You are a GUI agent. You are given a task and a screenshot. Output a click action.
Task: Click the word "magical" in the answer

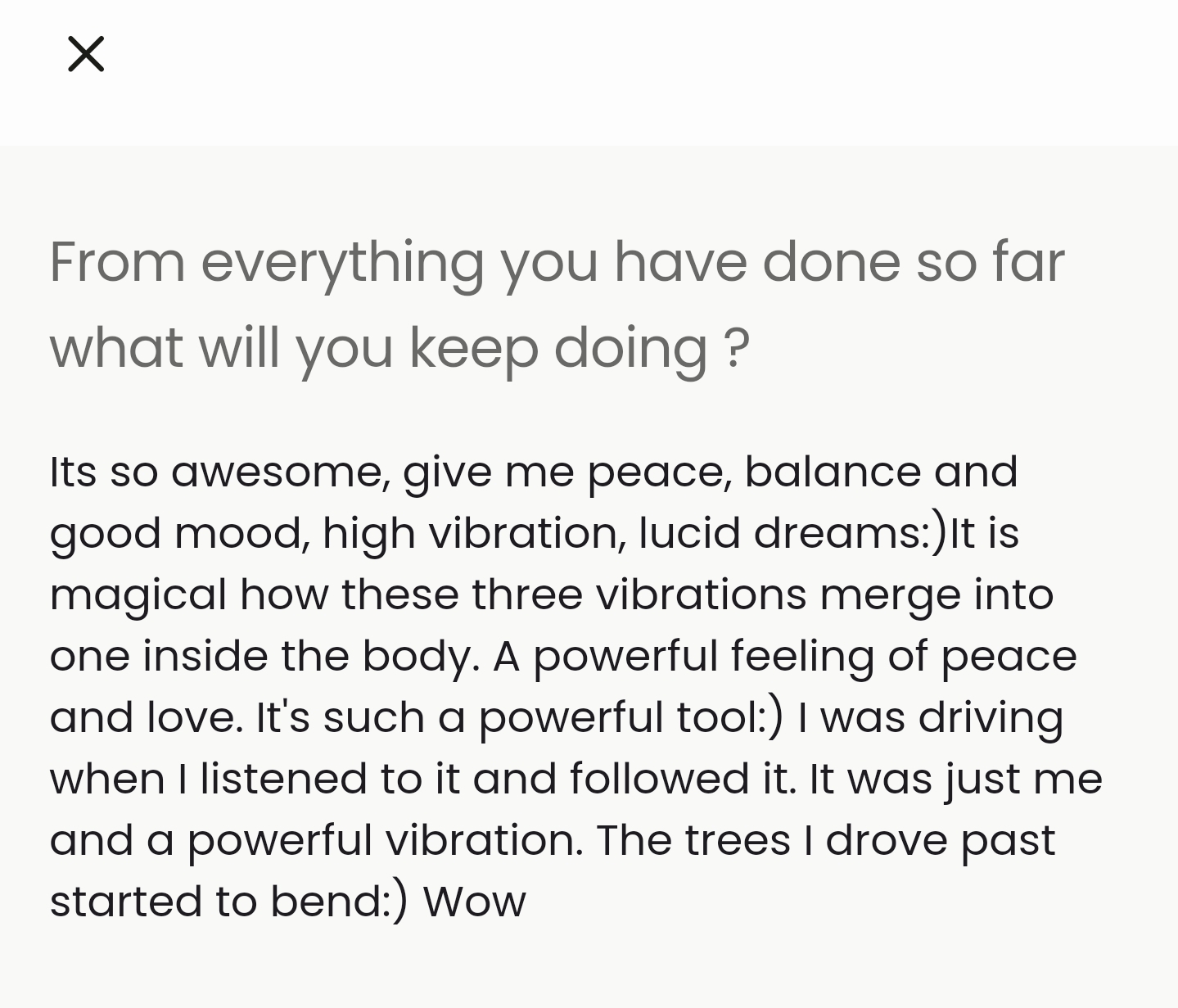coord(138,594)
